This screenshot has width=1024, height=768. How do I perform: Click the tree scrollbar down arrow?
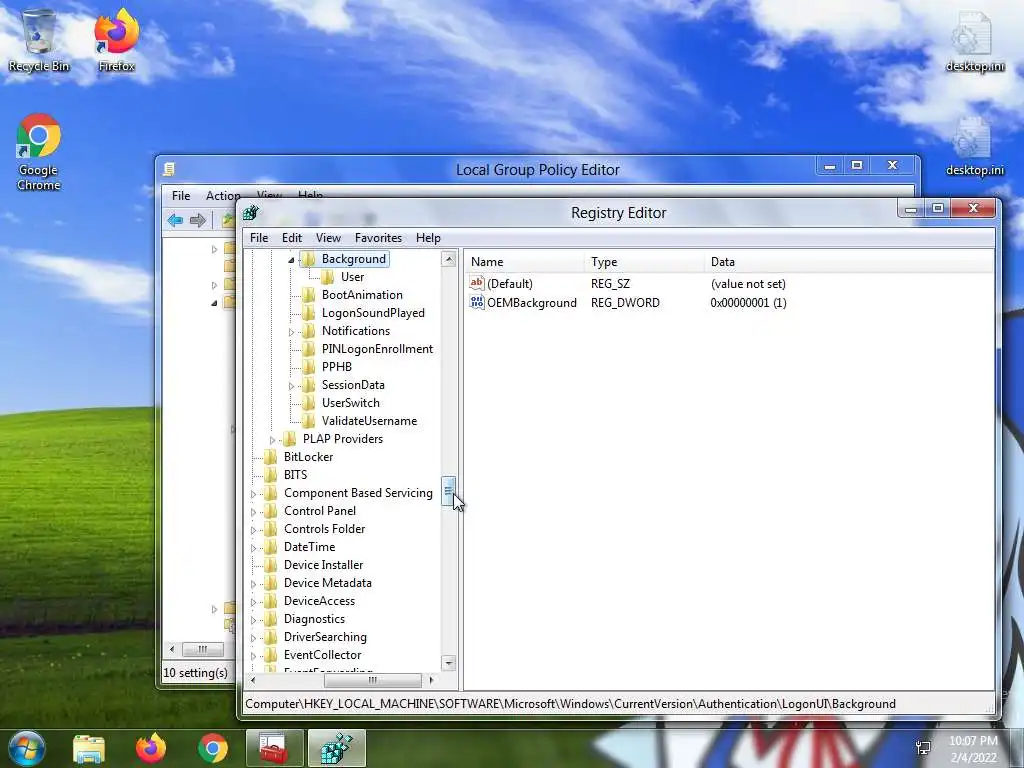[x=449, y=663]
